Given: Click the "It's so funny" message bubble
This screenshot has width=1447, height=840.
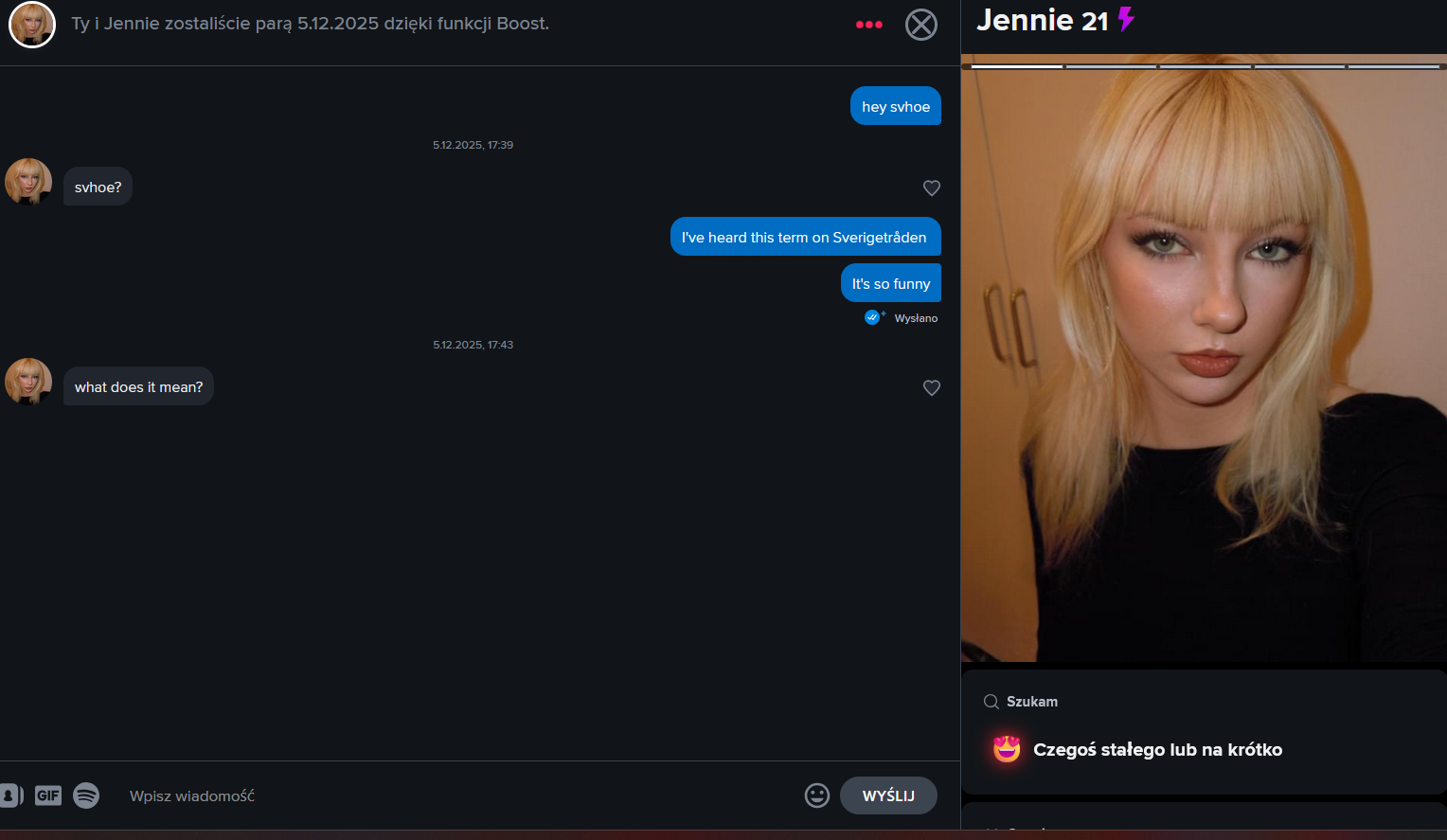Looking at the screenshot, I should (891, 283).
